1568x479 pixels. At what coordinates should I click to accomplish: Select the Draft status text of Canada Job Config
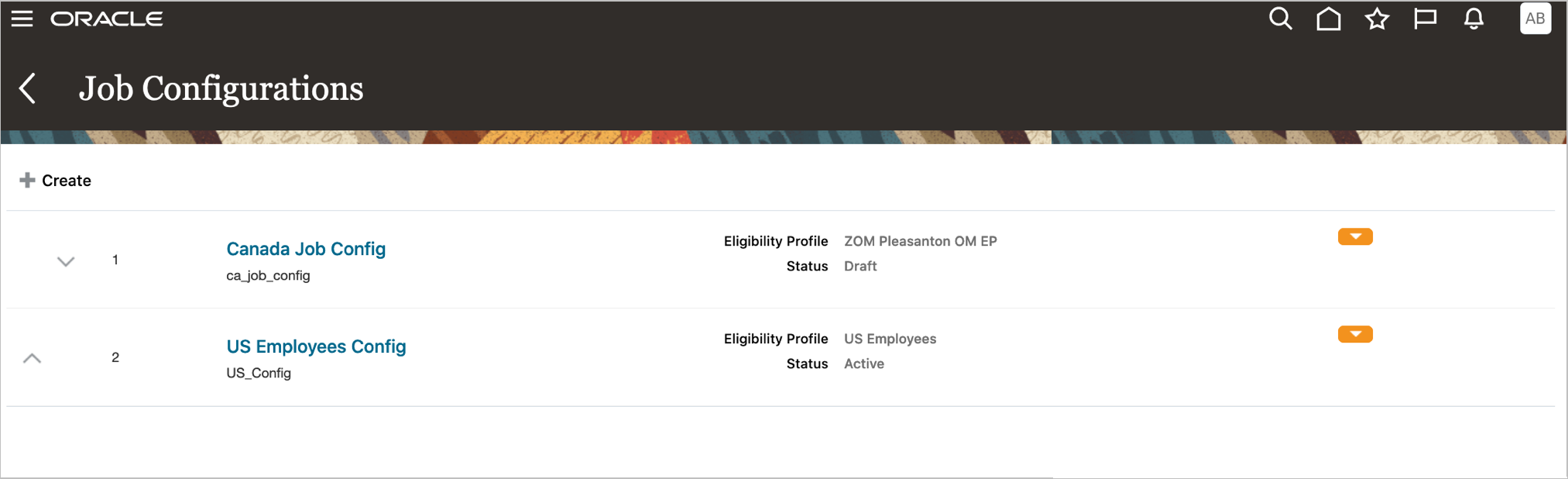click(859, 266)
